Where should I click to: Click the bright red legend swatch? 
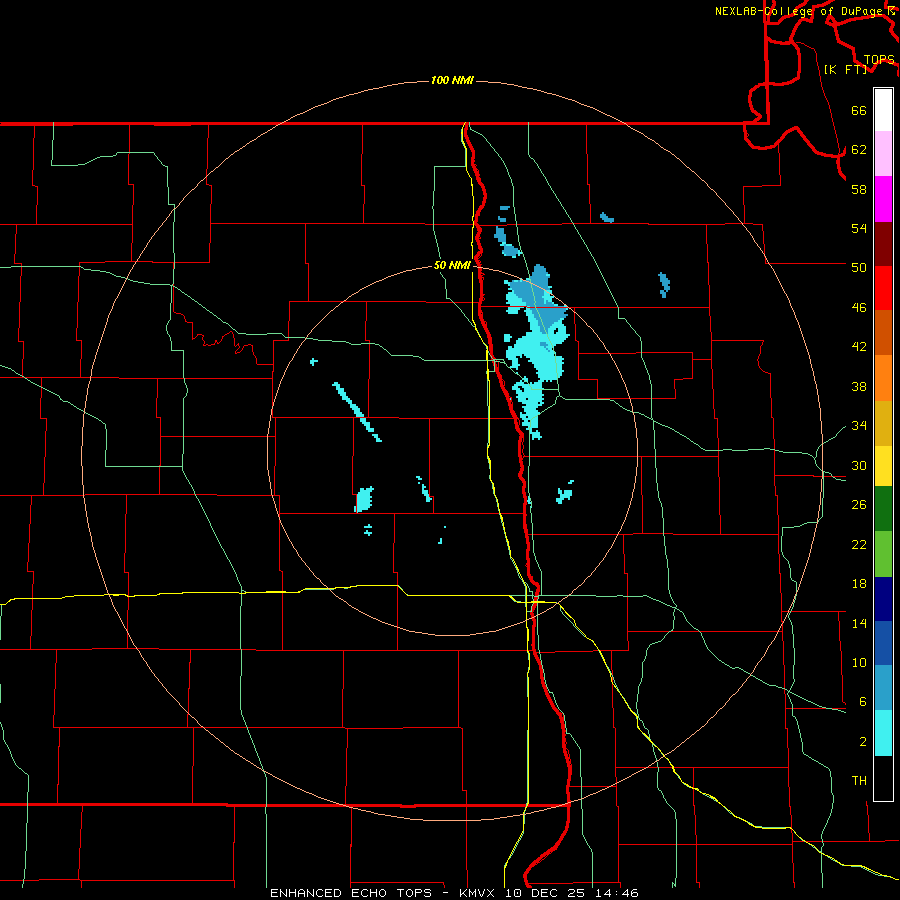tap(883, 288)
